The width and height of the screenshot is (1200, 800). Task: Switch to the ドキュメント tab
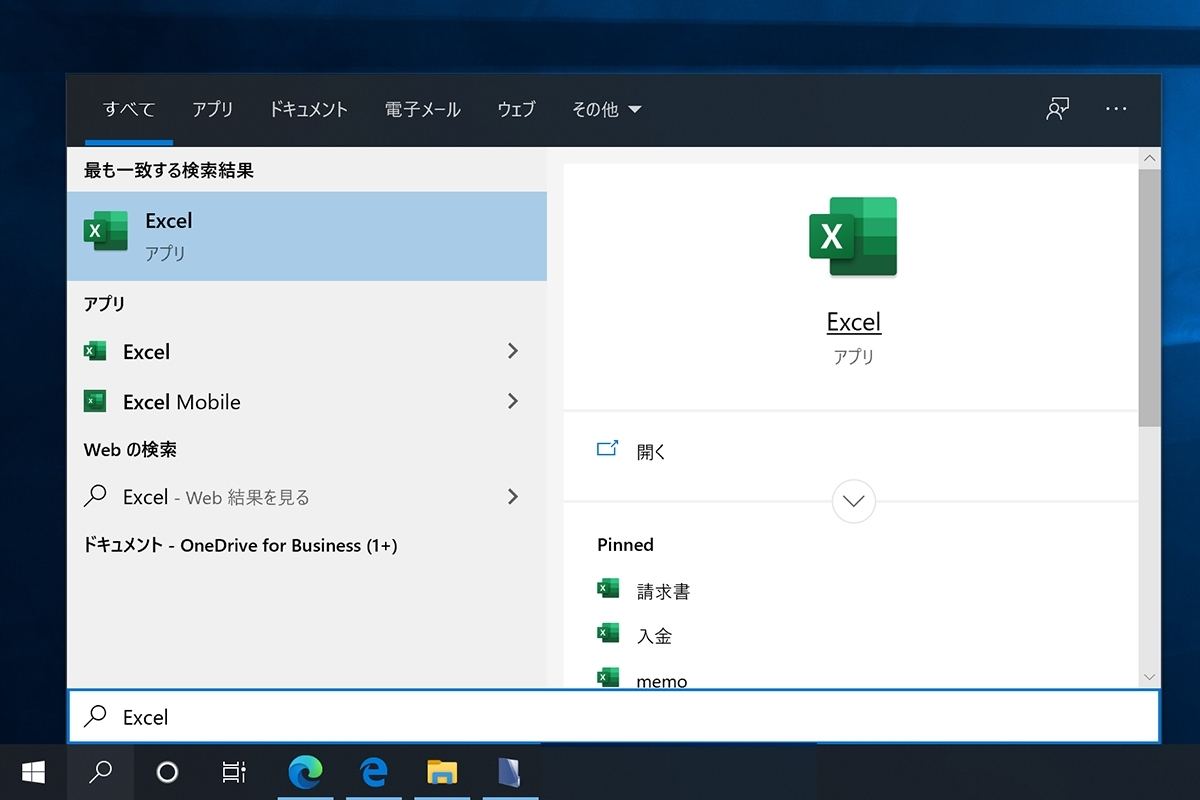pos(308,110)
